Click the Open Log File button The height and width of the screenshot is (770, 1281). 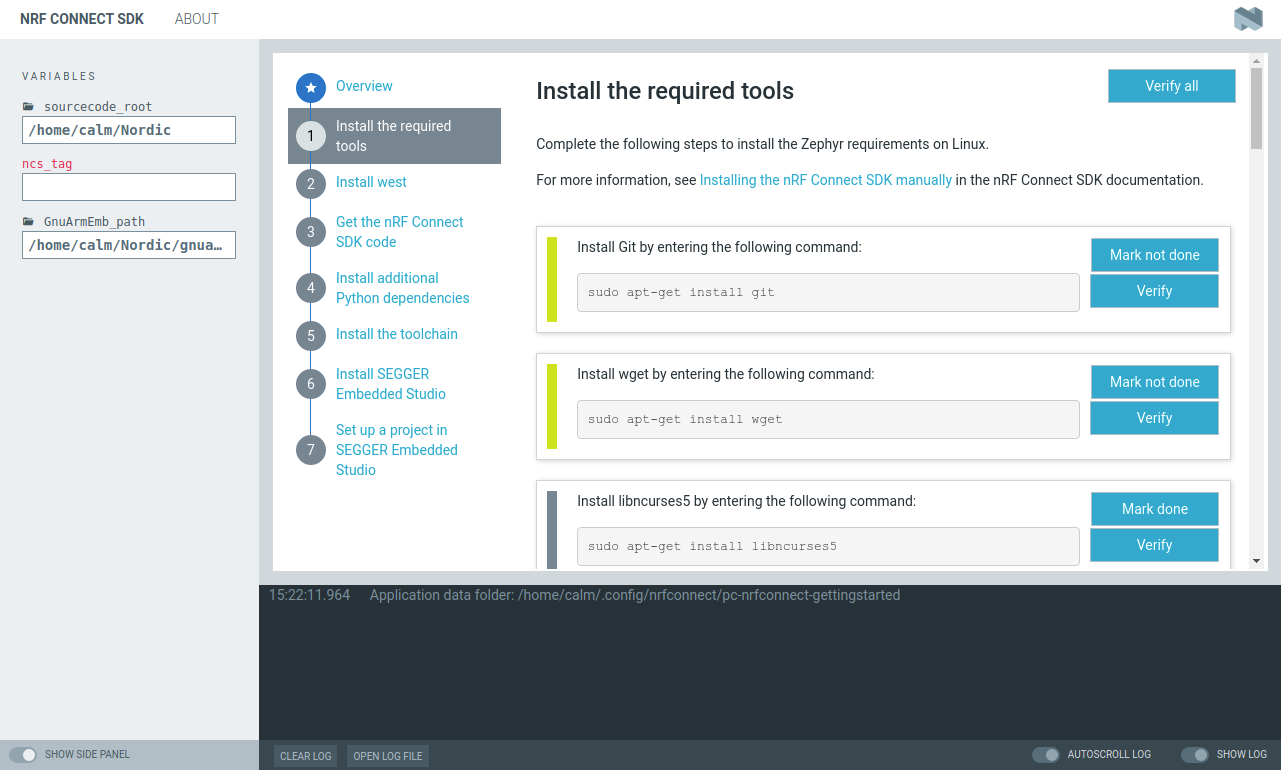(x=388, y=756)
